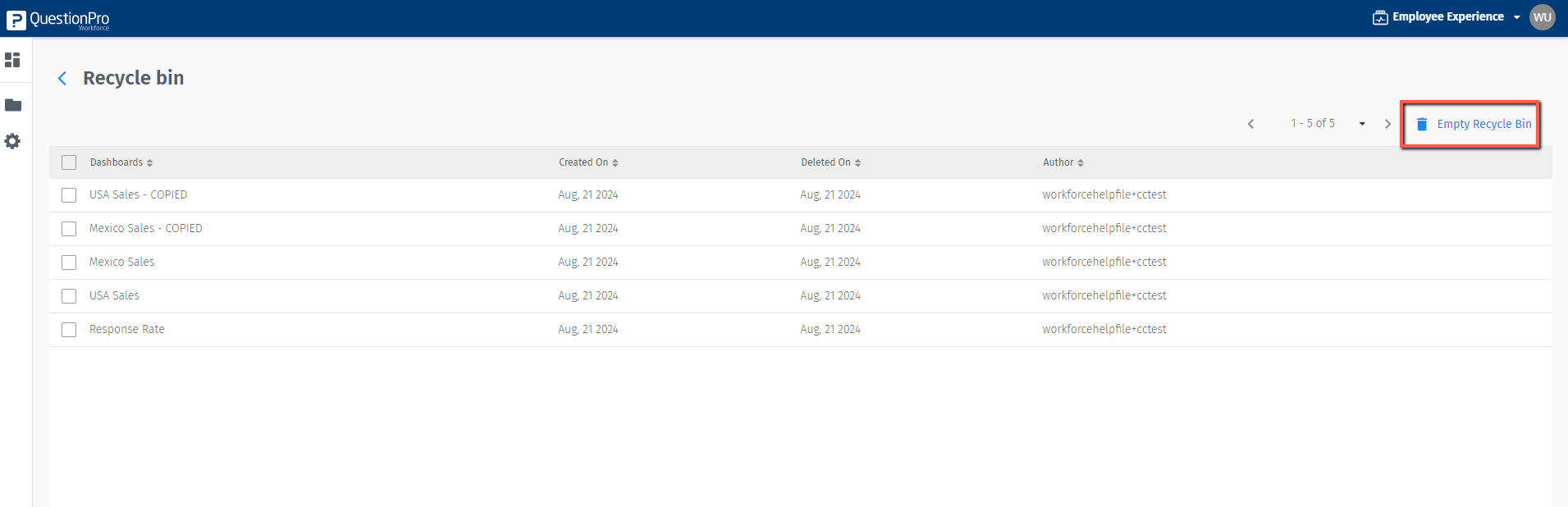Select the Mexico Sales row checkbox
This screenshot has width=1568, height=507.
point(69,263)
